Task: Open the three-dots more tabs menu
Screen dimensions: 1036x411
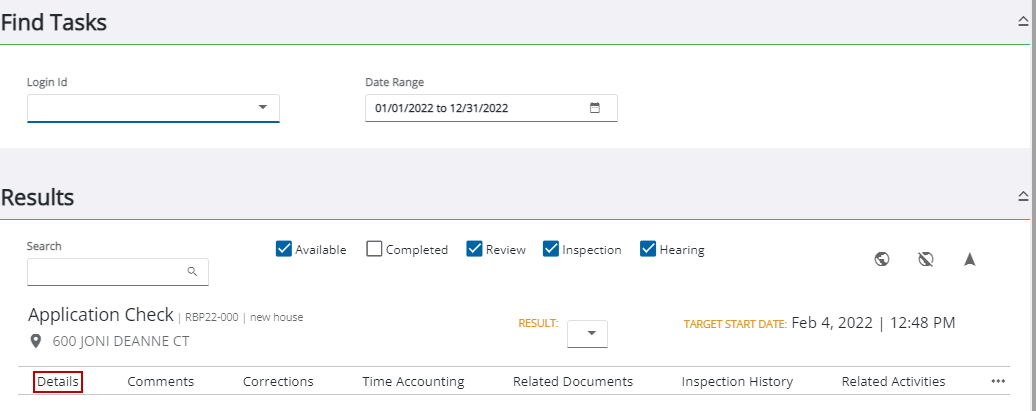Action: tap(998, 381)
